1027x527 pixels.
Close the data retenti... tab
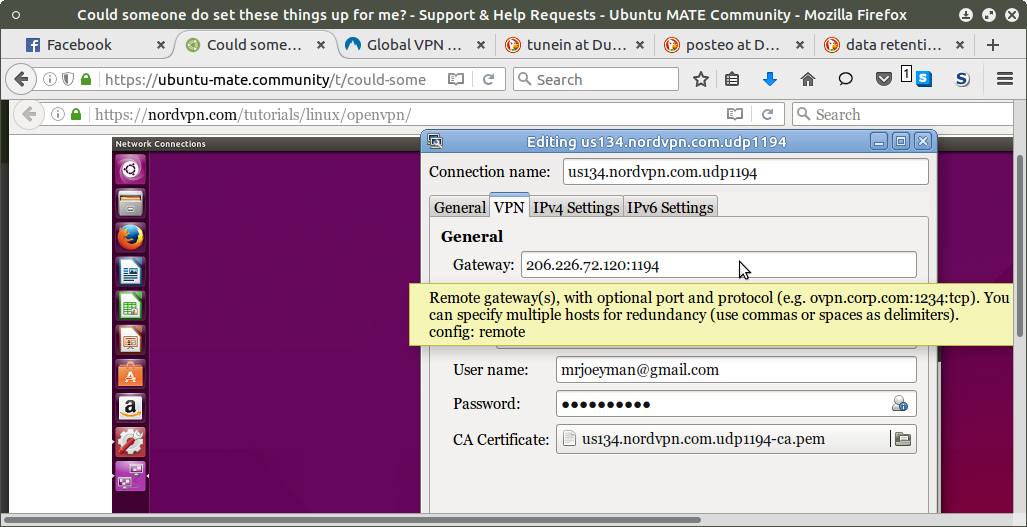click(x=960, y=45)
